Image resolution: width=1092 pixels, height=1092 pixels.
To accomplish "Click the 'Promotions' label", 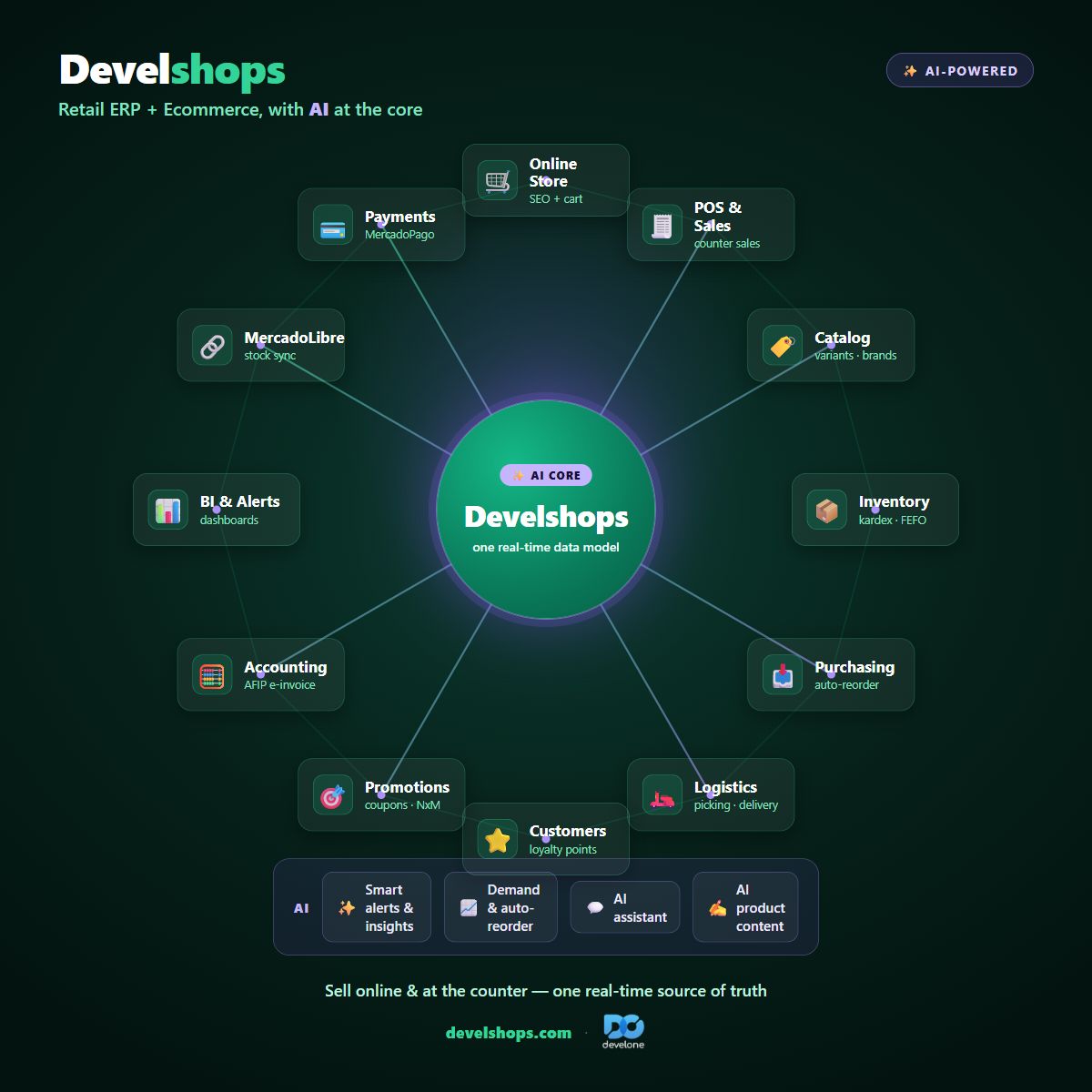I will (407, 787).
